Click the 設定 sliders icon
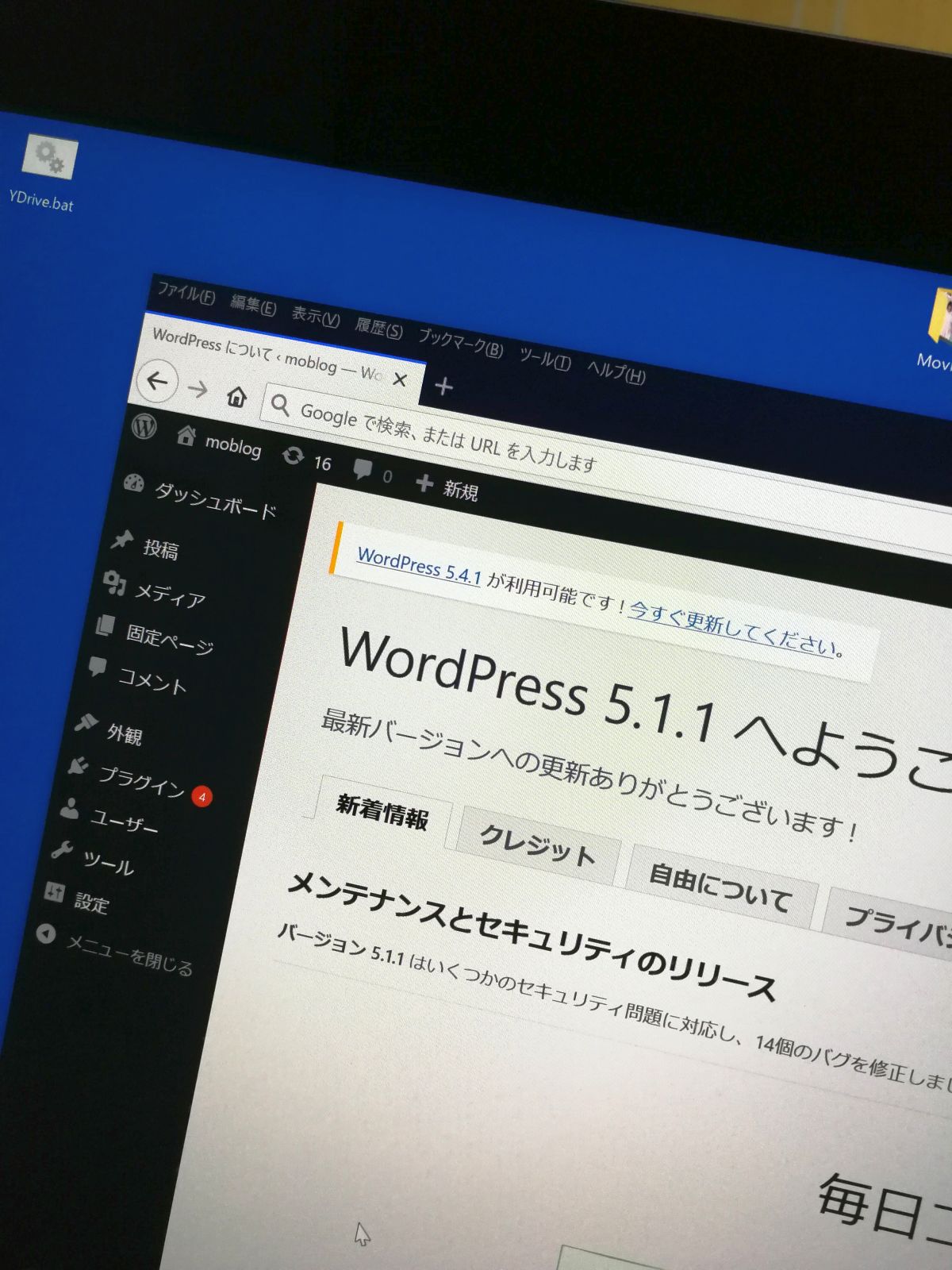 pyautogui.click(x=54, y=892)
